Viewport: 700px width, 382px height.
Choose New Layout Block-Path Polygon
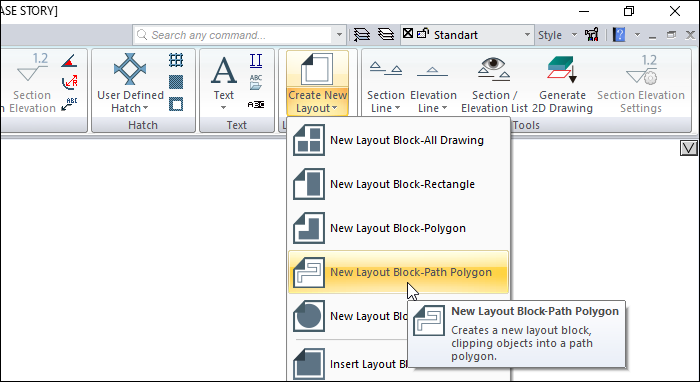click(398, 272)
